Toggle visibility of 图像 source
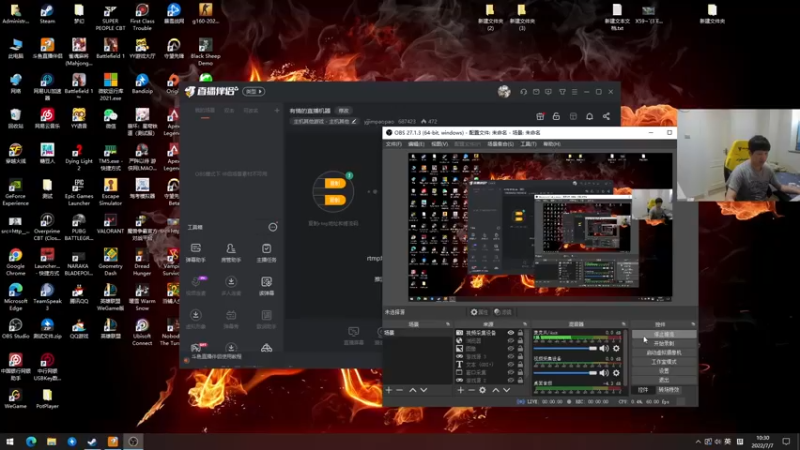The height and width of the screenshot is (450, 800). pyautogui.click(x=511, y=348)
